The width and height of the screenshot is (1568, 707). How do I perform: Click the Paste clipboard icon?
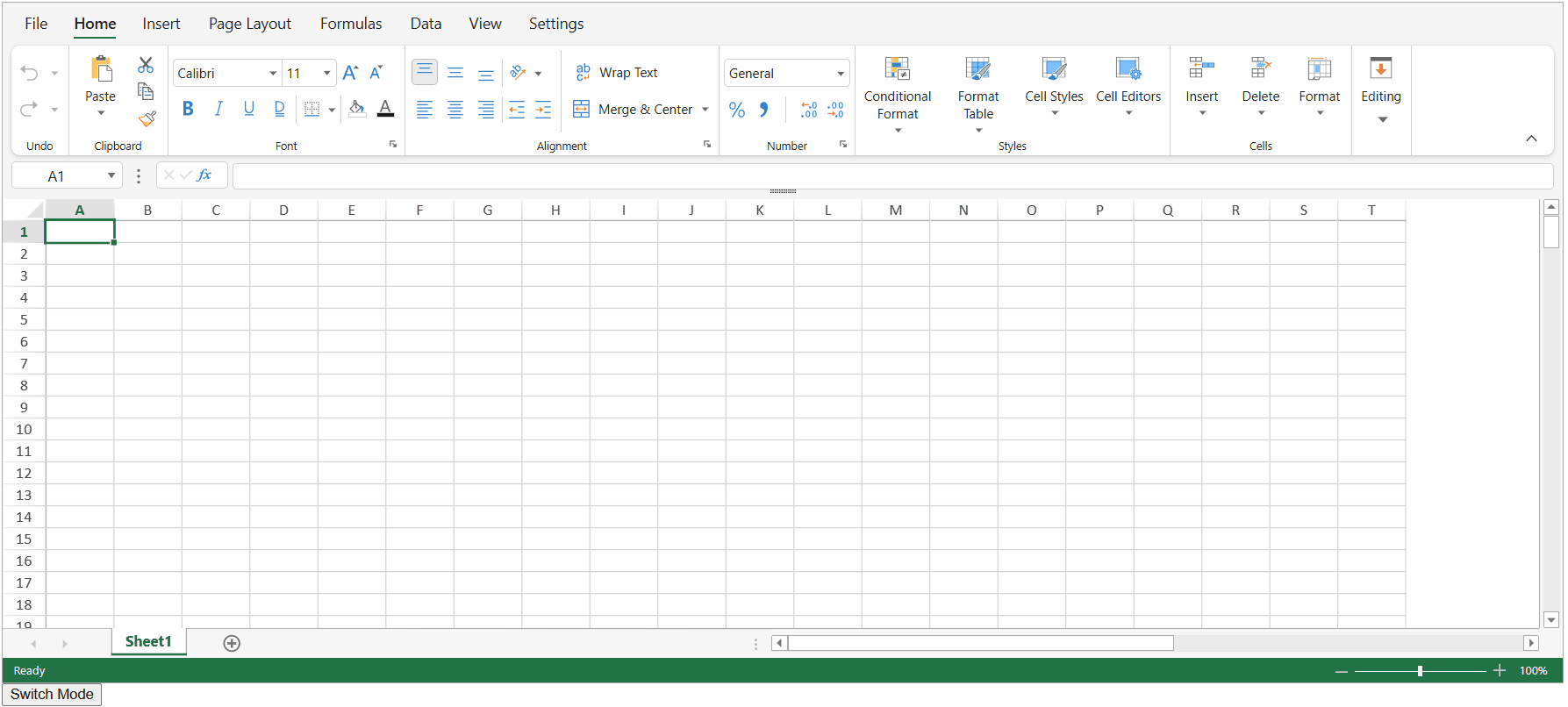click(x=101, y=69)
